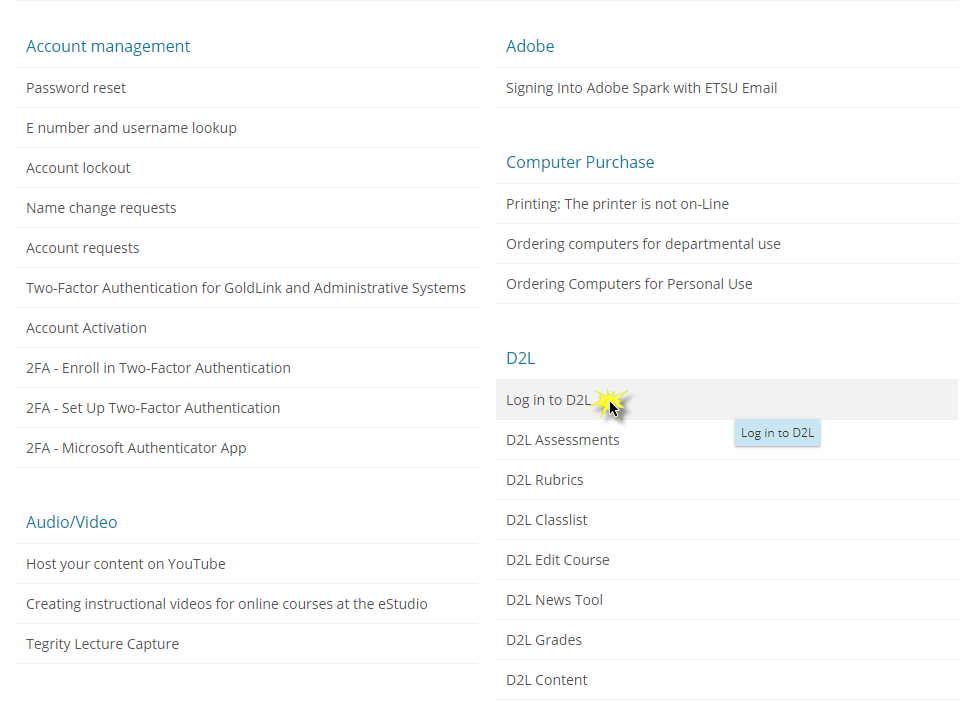971x701 pixels.
Task: Open Signing Into Adobe Spark article
Action: pyautogui.click(x=641, y=88)
